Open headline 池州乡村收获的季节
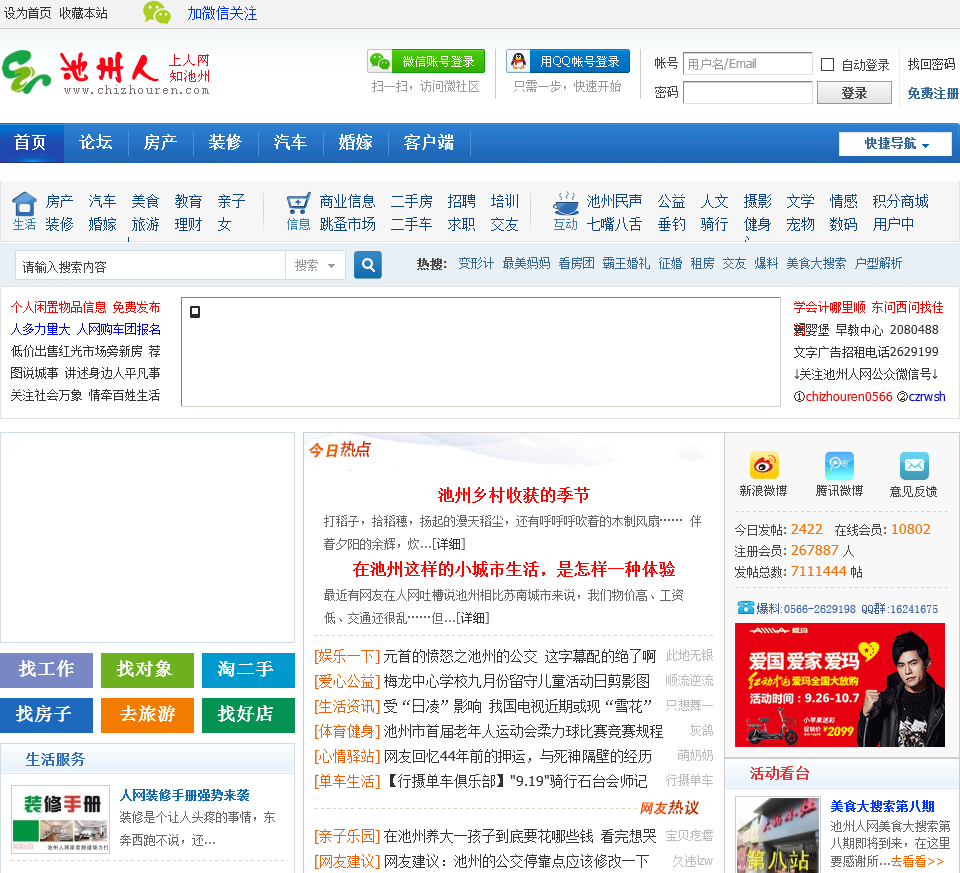This screenshot has height=873, width=960. pos(513,495)
